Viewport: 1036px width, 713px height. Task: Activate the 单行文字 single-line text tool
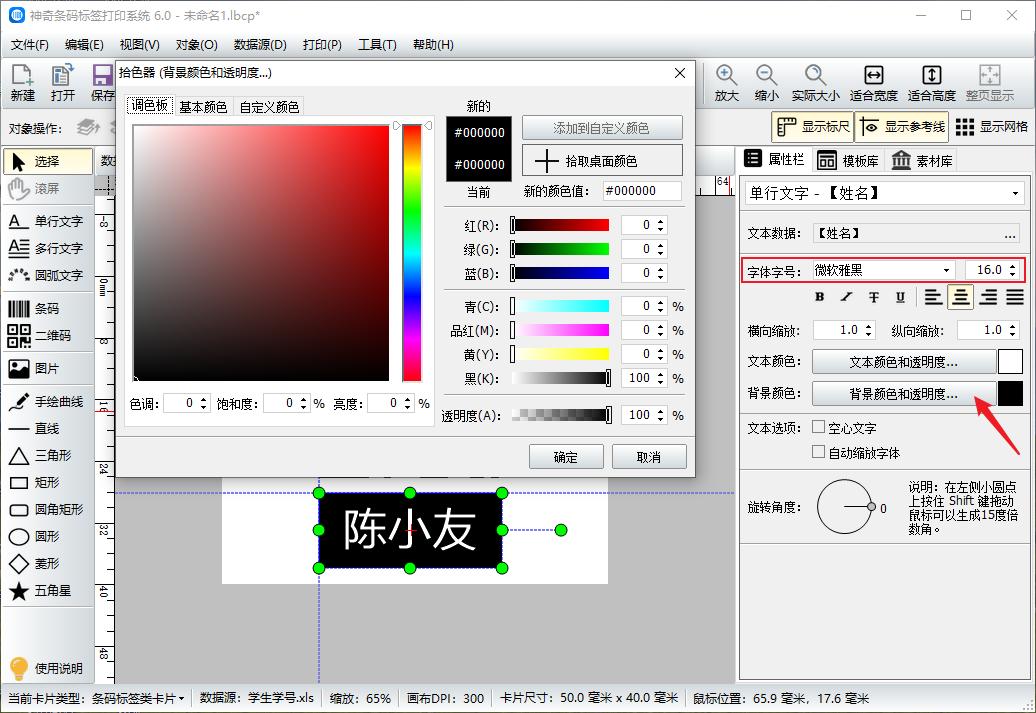coord(47,221)
